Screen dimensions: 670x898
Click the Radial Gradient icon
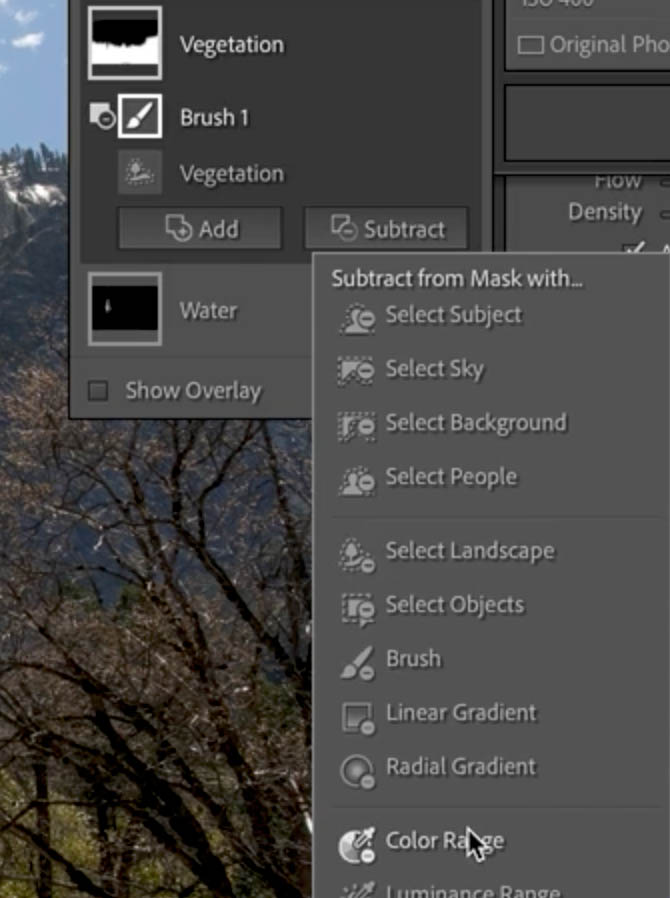358,771
